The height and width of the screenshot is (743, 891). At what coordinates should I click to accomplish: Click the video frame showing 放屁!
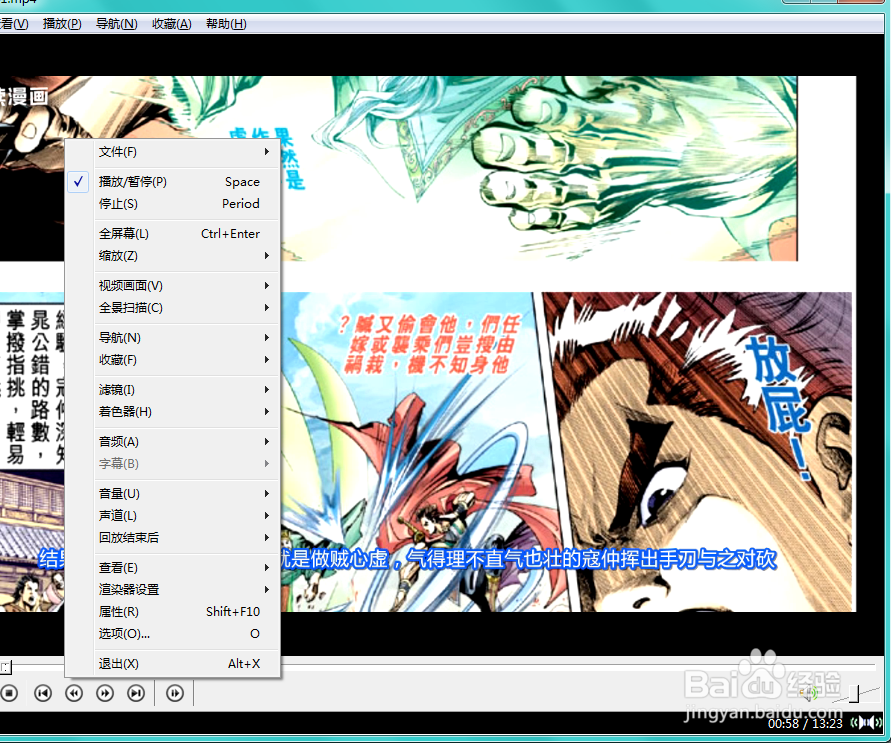click(698, 452)
